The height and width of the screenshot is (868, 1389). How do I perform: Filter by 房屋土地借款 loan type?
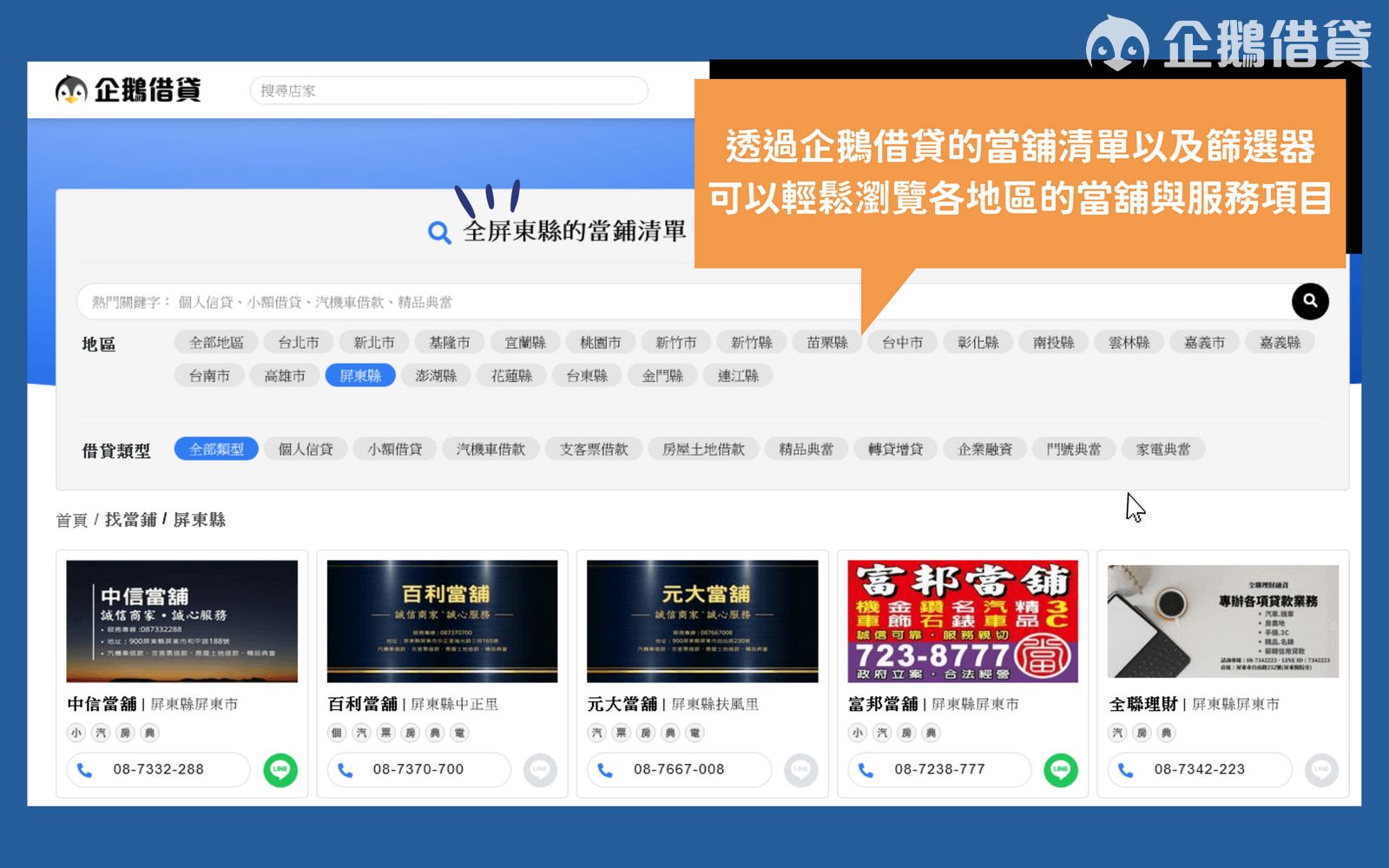704,449
